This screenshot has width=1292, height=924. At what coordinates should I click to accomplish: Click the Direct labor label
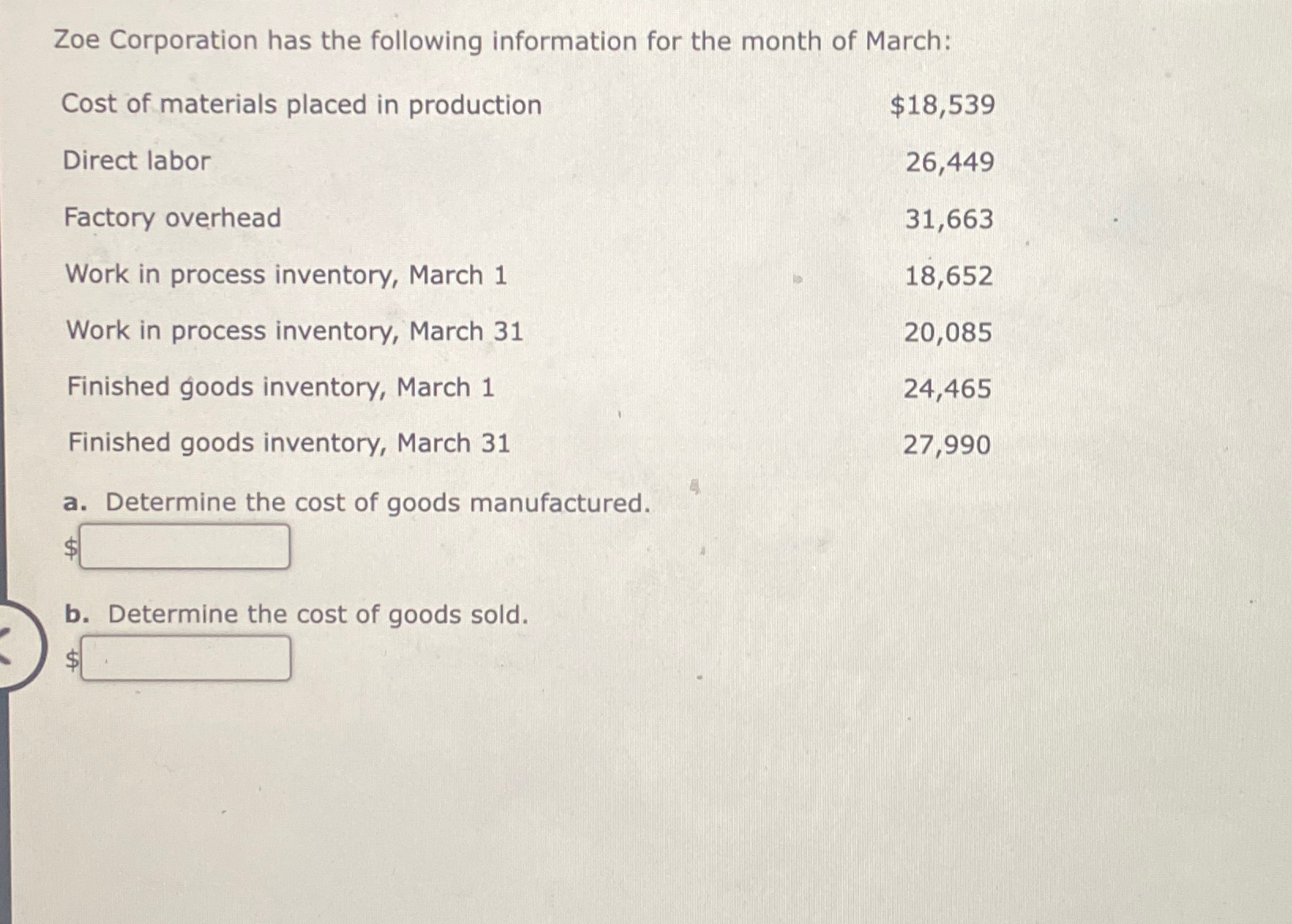(136, 162)
